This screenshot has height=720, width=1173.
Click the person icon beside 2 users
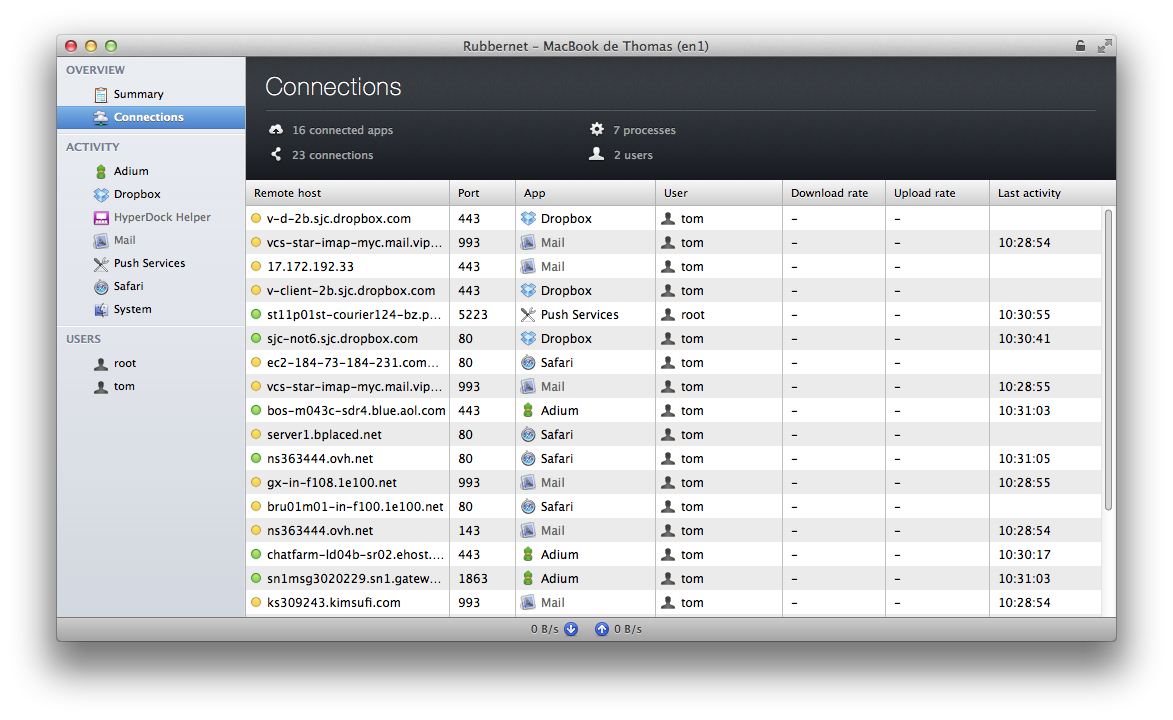596,154
